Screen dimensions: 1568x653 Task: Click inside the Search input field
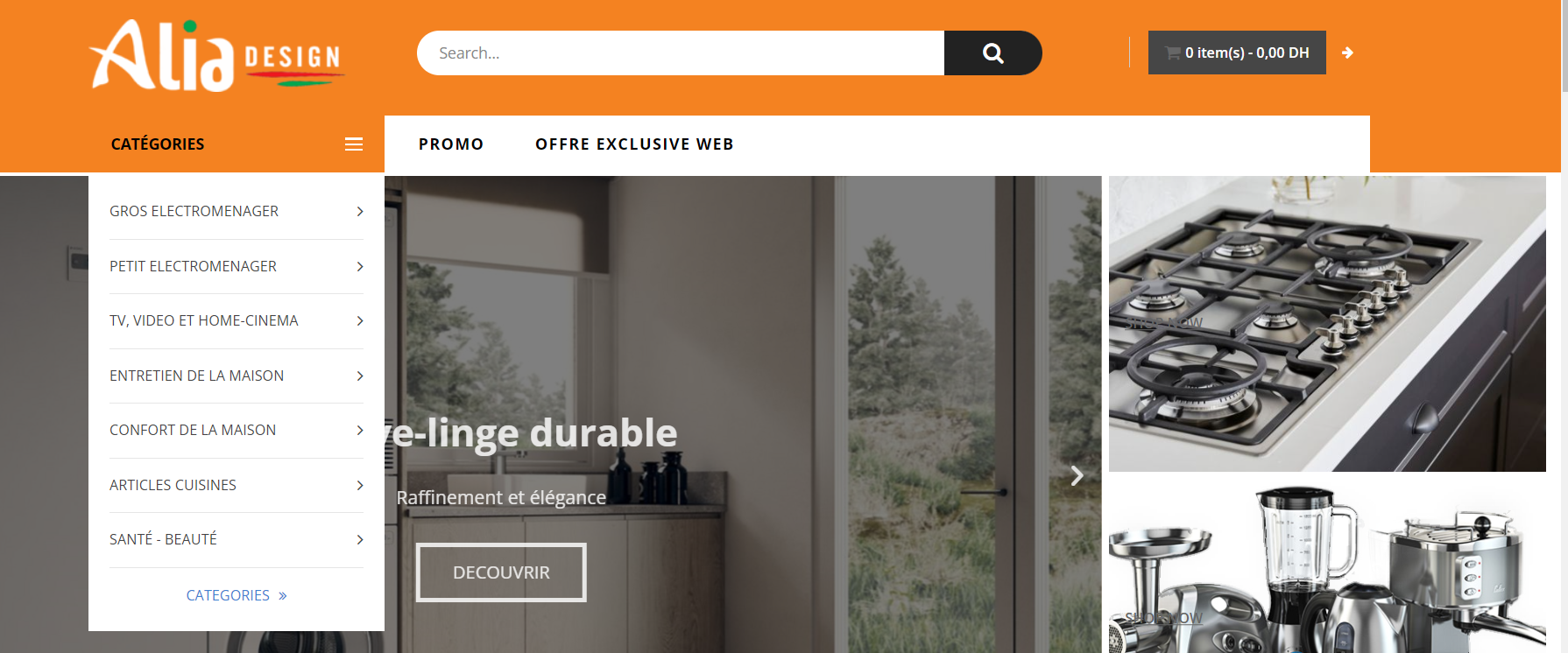tap(681, 53)
